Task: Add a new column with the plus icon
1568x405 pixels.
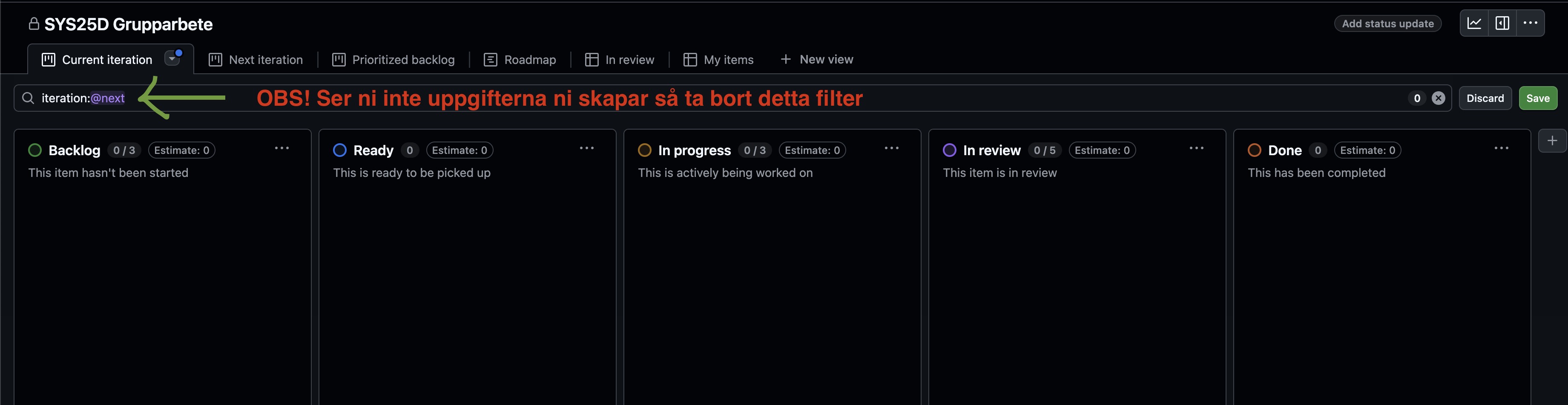Action: (1552, 140)
